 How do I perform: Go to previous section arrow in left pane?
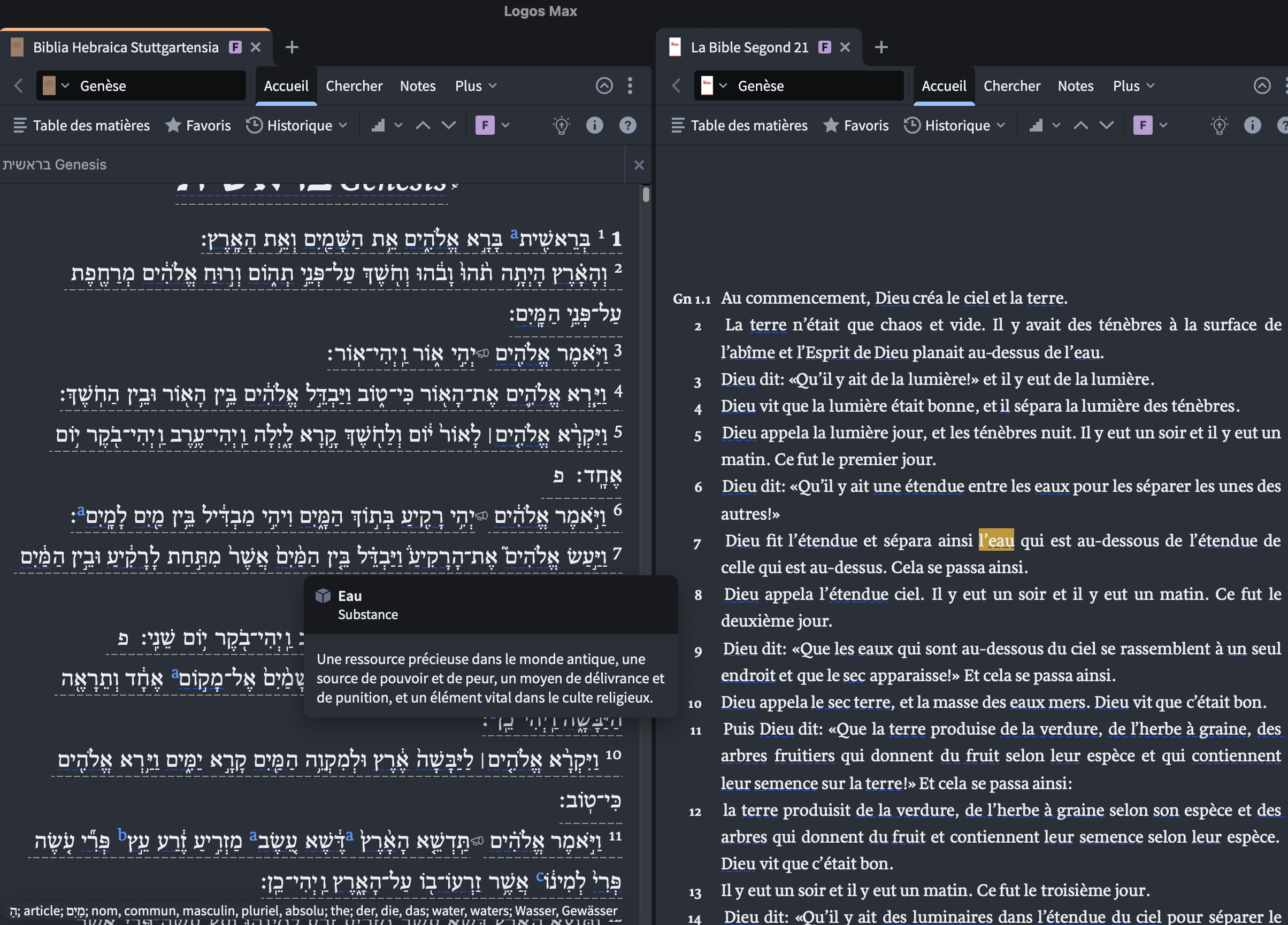[x=423, y=126]
